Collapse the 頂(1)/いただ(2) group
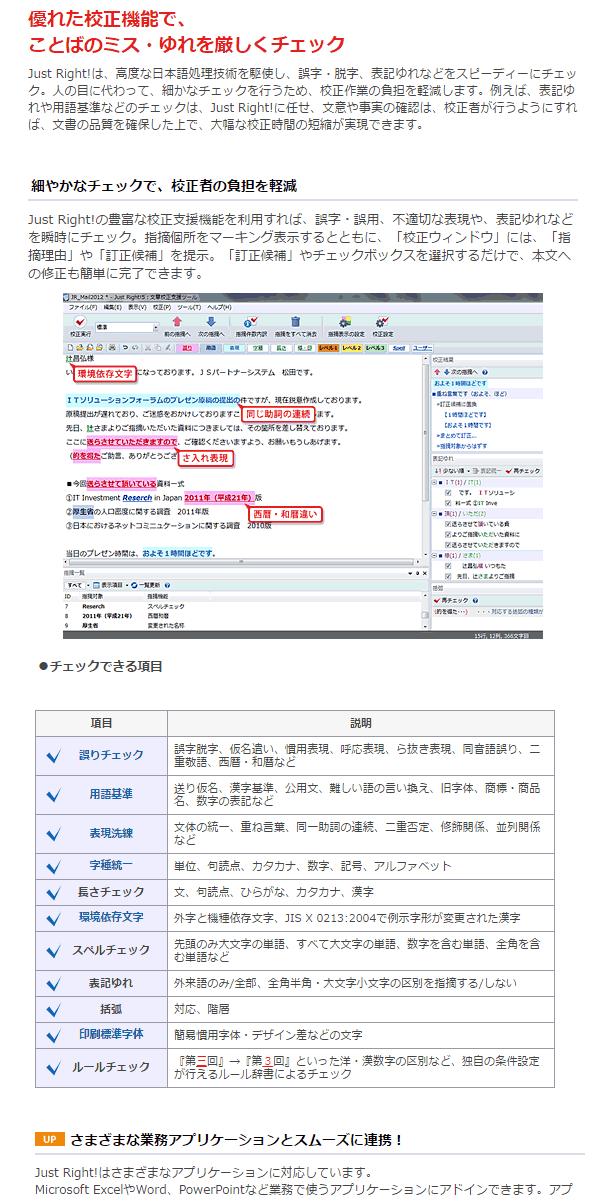Viewport: 600px width, 1200px height. pyautogui.click(x=434, y=514)
